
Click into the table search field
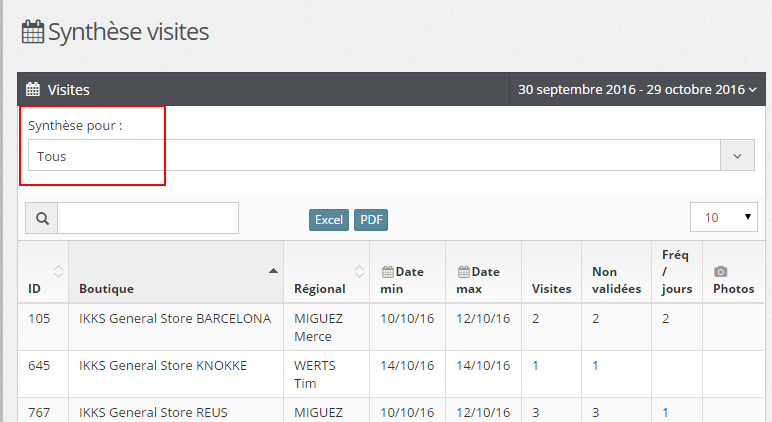coord(148,218)
